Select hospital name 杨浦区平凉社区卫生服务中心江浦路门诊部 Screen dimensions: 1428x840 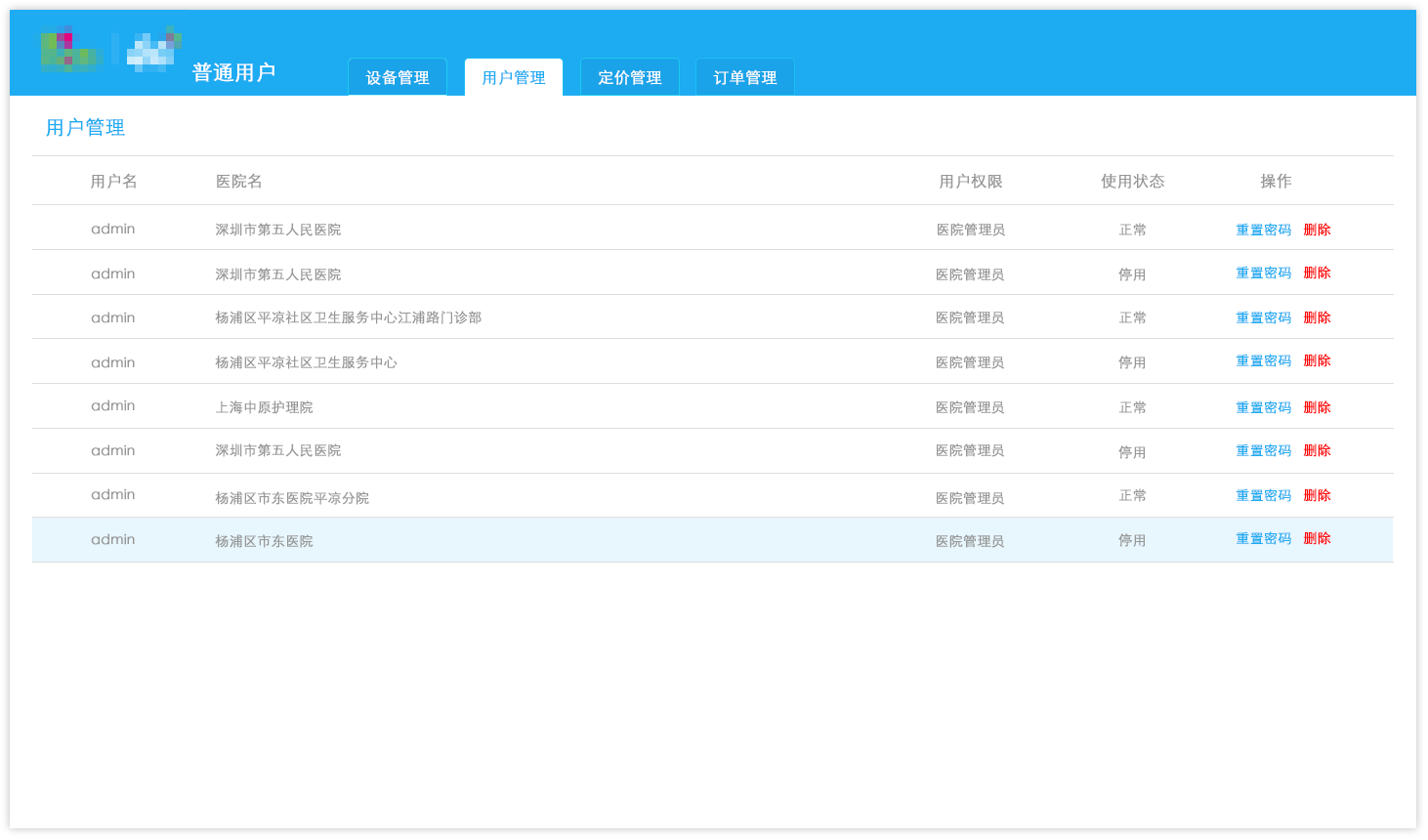tap(349, 317)
